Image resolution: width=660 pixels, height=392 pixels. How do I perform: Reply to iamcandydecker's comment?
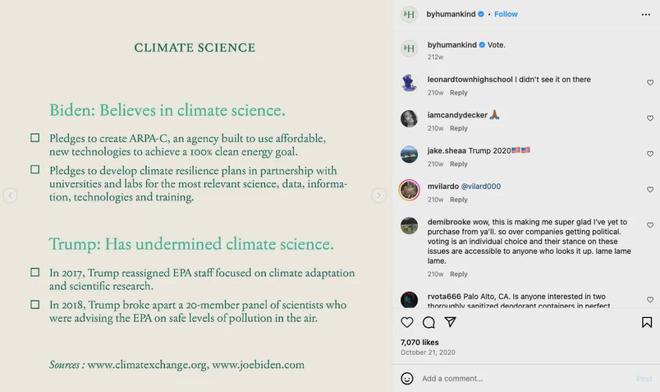tap(458, 128)
